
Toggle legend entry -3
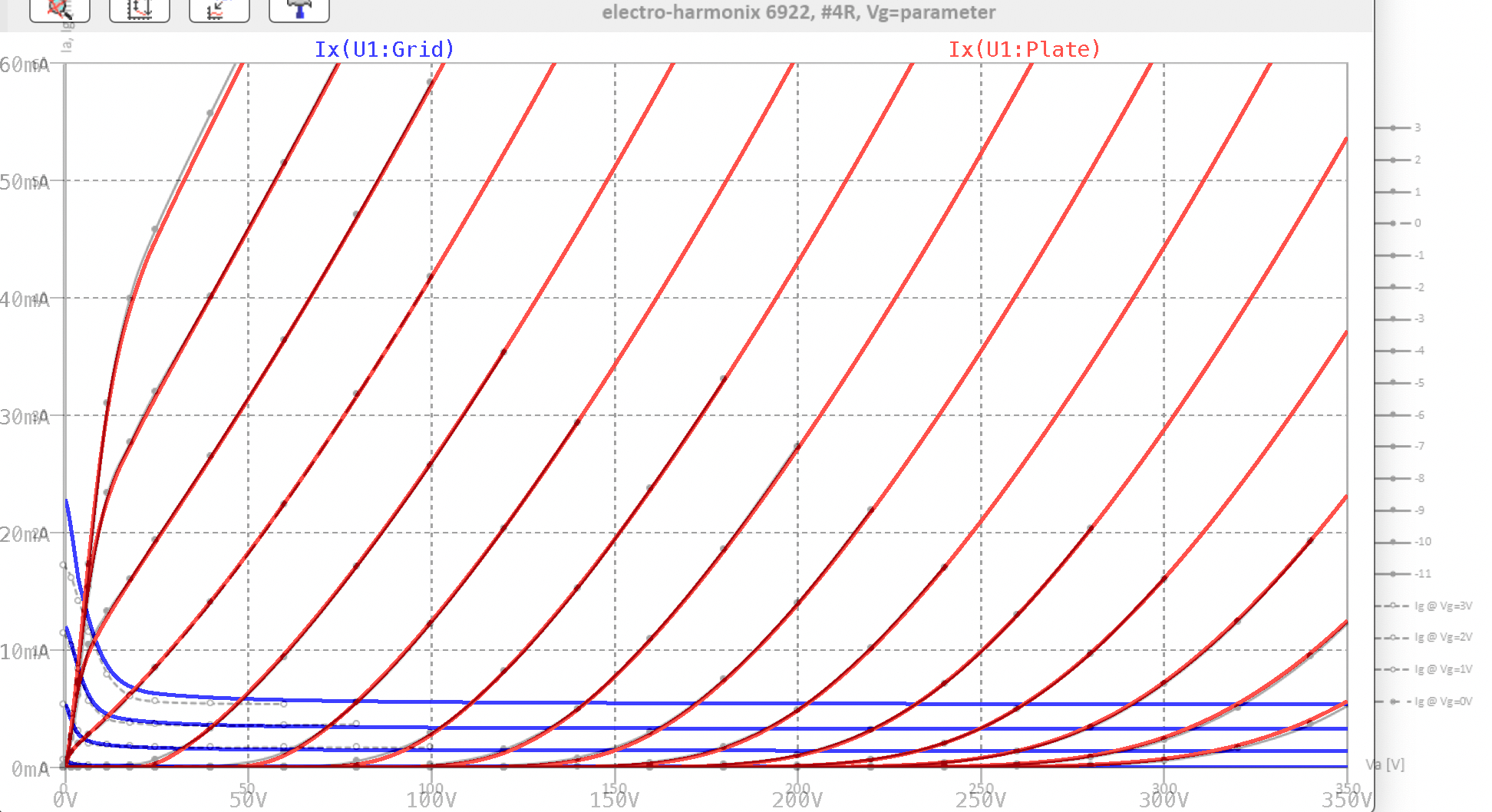click(x=1400, y=319)
